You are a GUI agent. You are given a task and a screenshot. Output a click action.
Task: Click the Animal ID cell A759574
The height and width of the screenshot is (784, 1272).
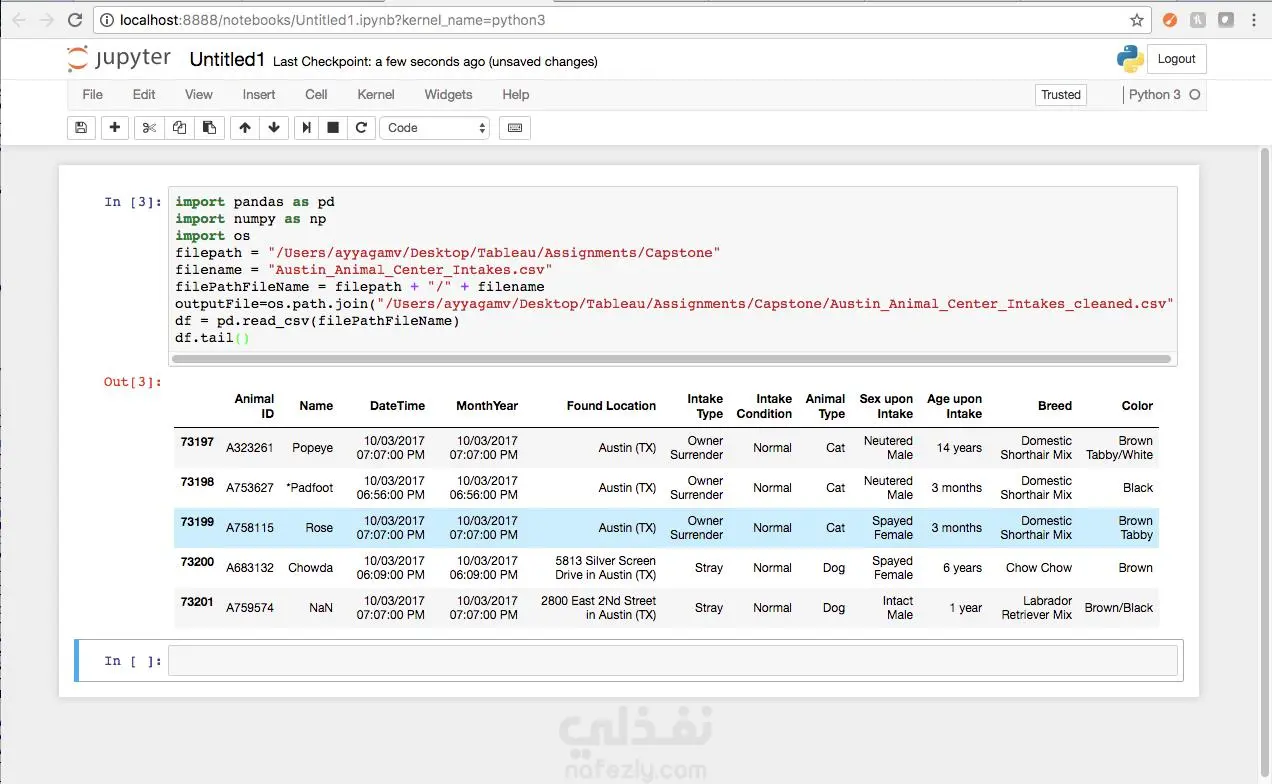point(250,608)
